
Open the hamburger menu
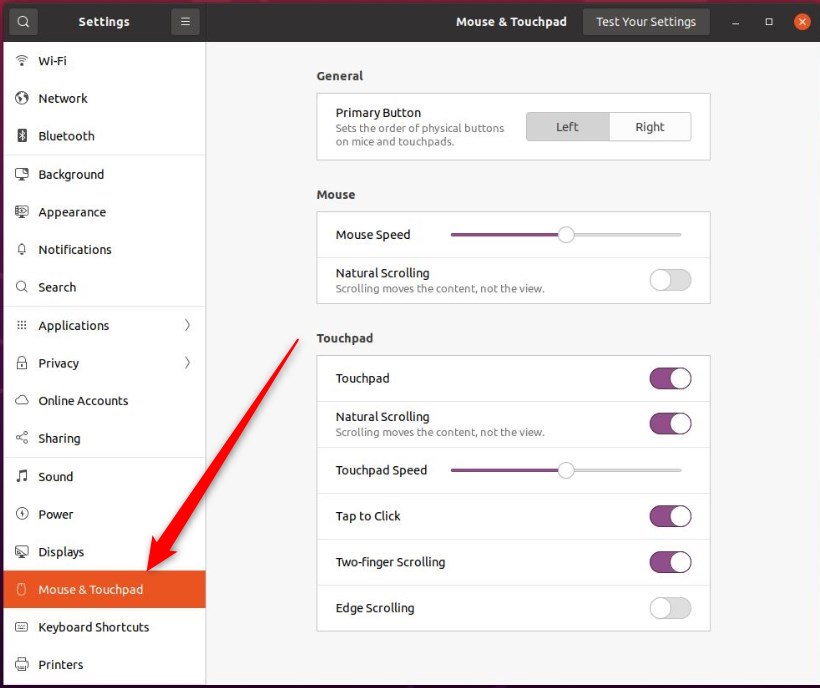pos(185,21)
